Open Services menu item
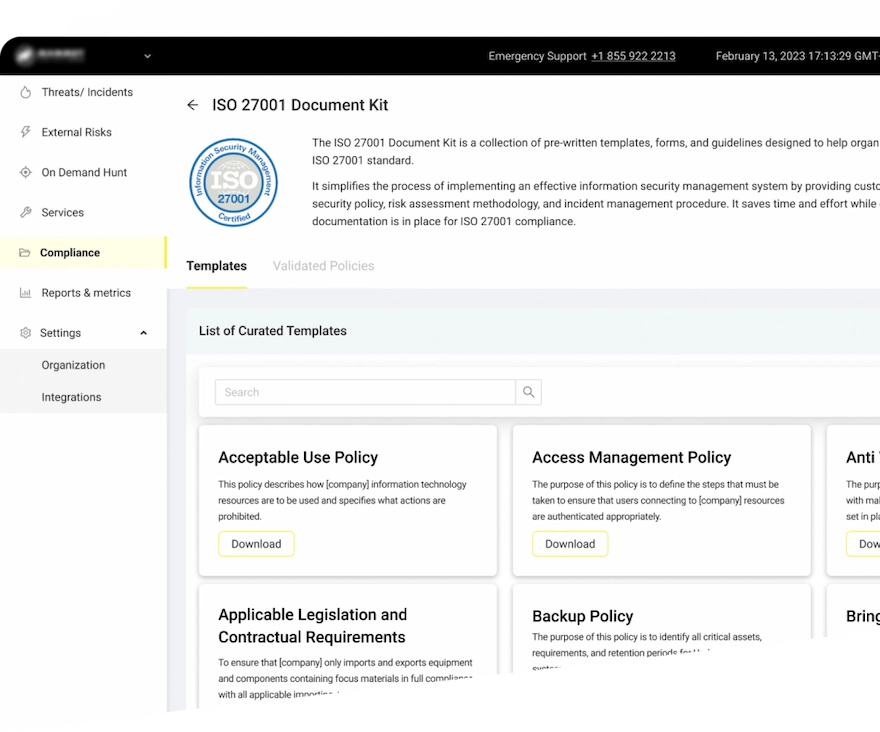 click(83, 212)
